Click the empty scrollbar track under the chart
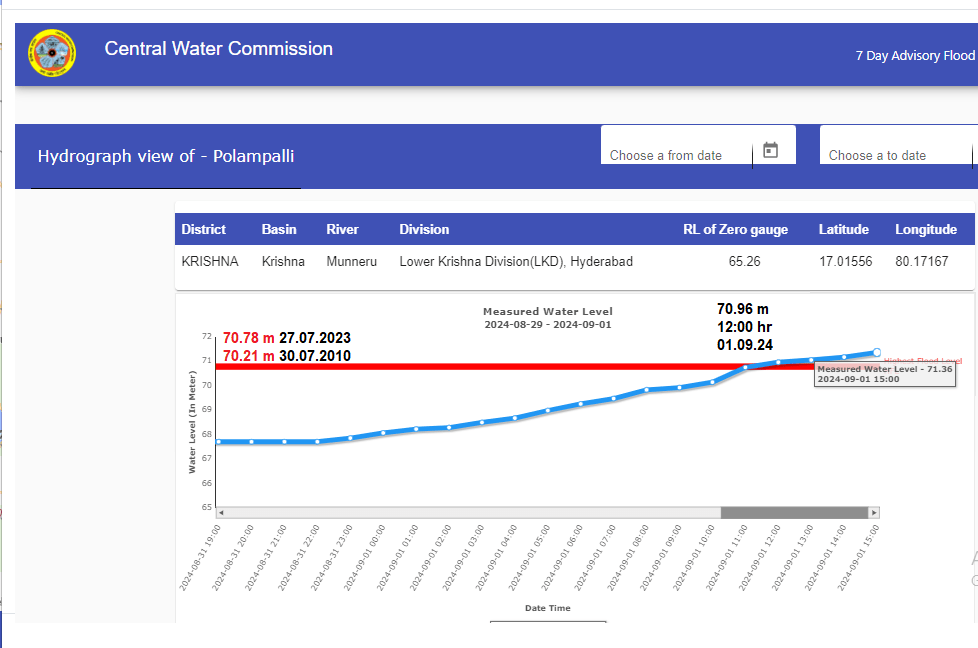This screenshot has height=648, width=978. pos(470,512)
